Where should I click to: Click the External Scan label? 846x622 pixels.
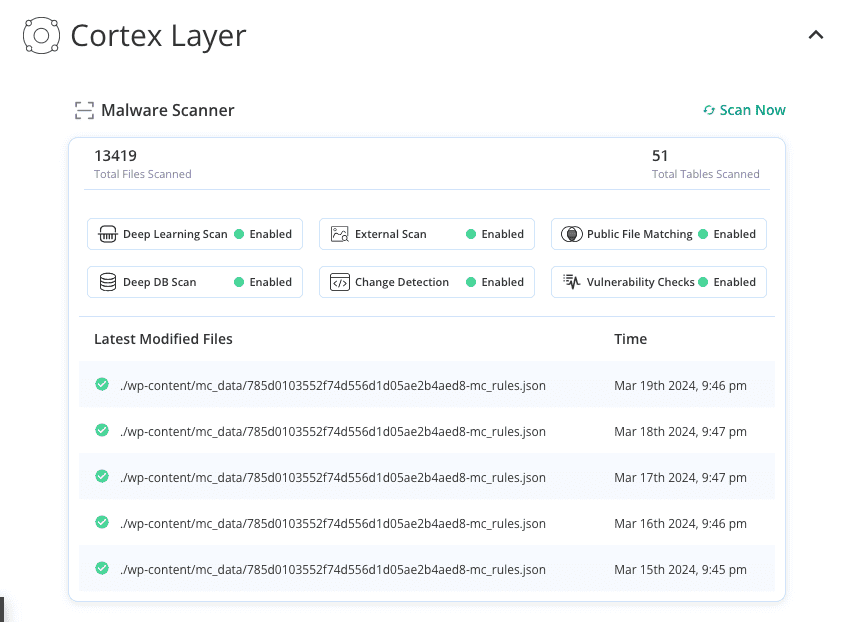click(391, 234)
